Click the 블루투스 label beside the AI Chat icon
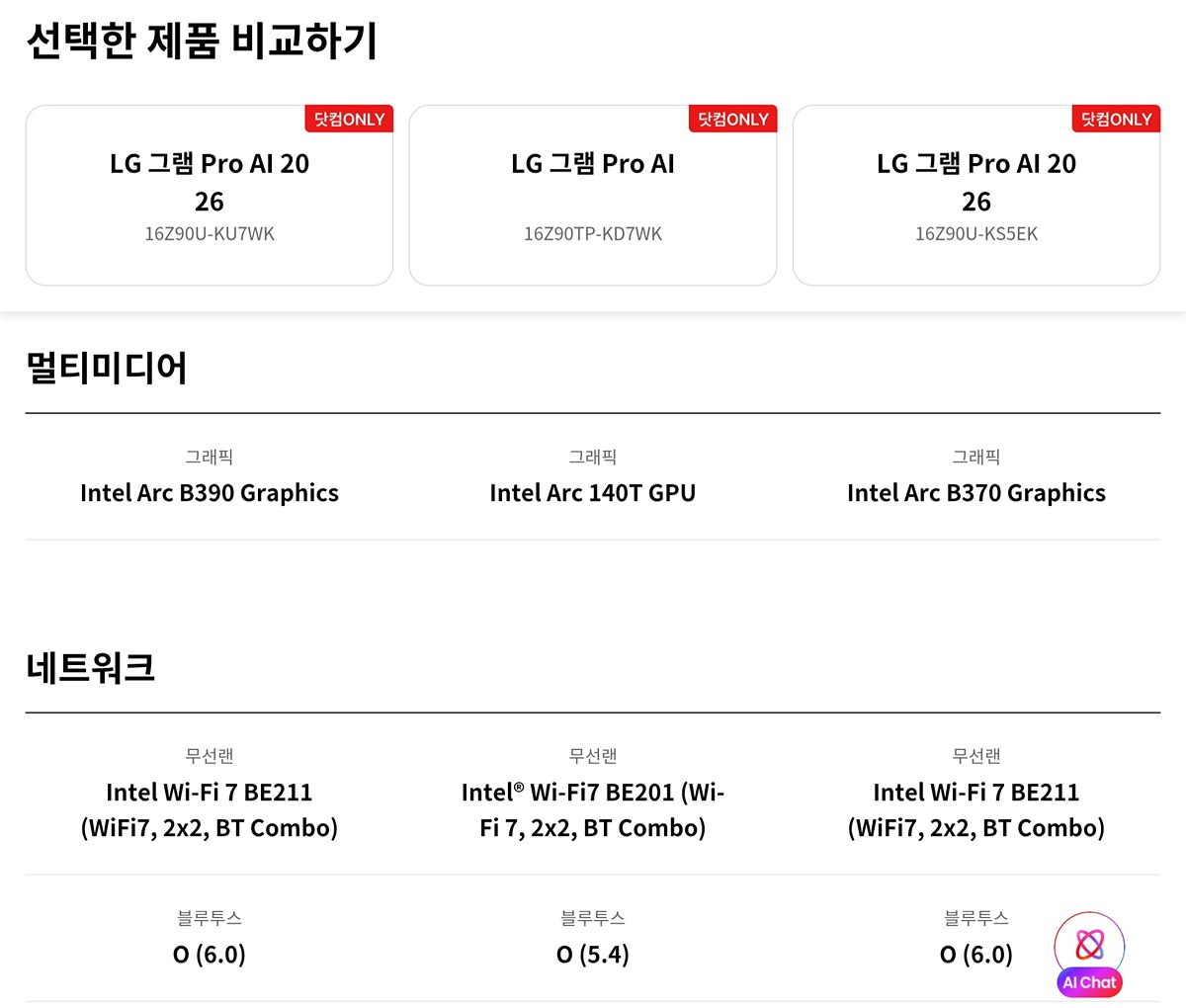This screenshot has height=1008, width=1186. pos(976,918)
